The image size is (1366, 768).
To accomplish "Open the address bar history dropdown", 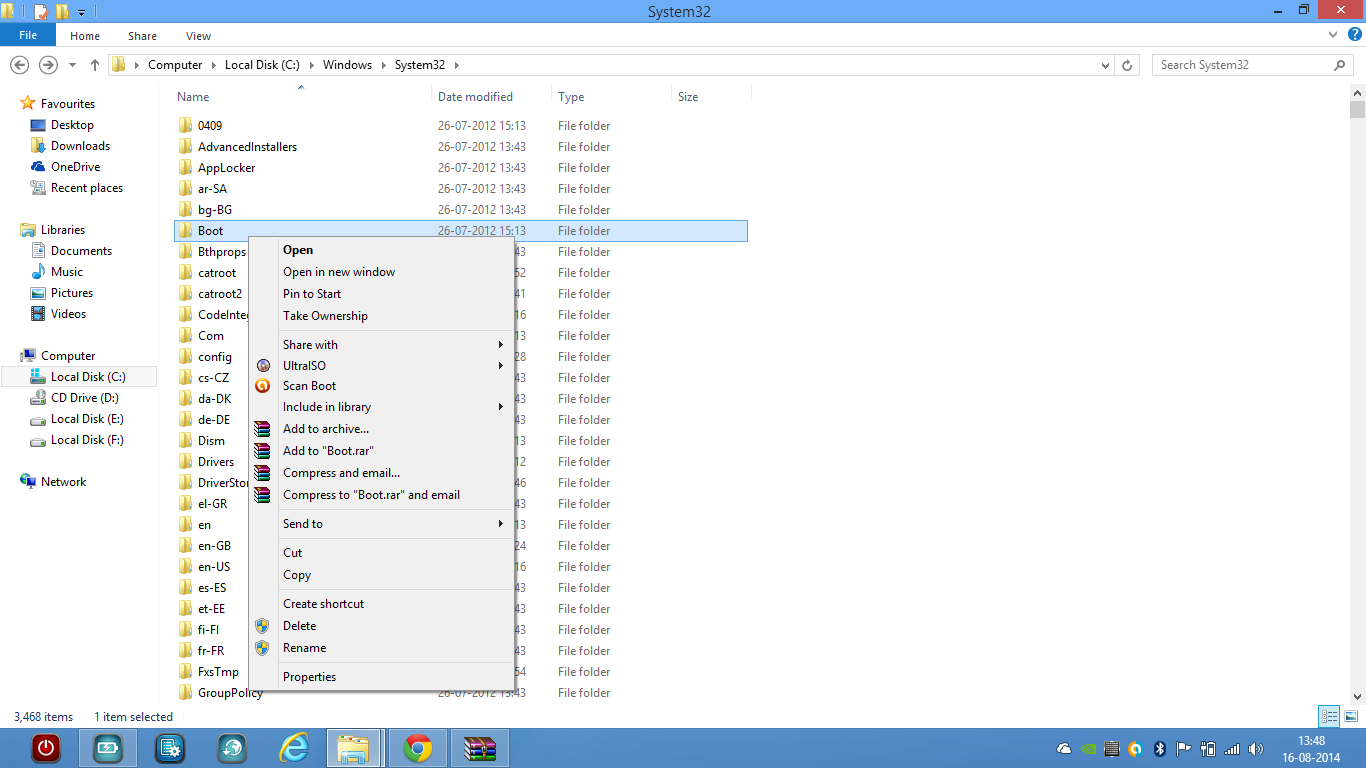I will coord(1105,64).
